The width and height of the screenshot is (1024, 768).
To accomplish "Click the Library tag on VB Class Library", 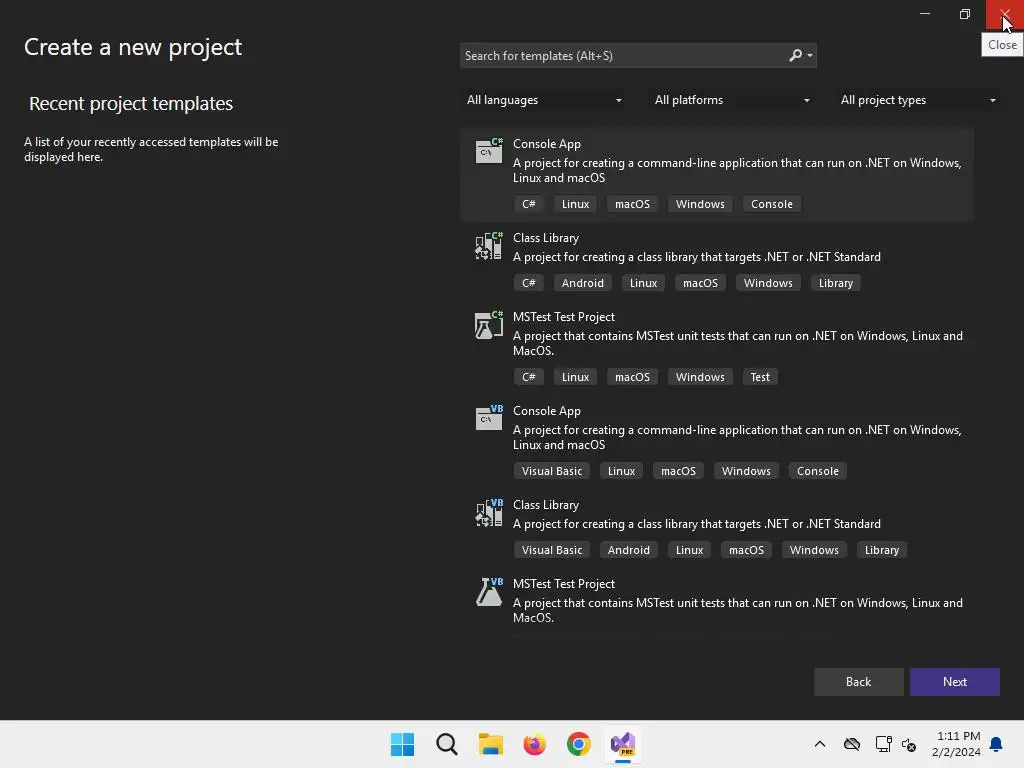I will (x=882, y=550).
